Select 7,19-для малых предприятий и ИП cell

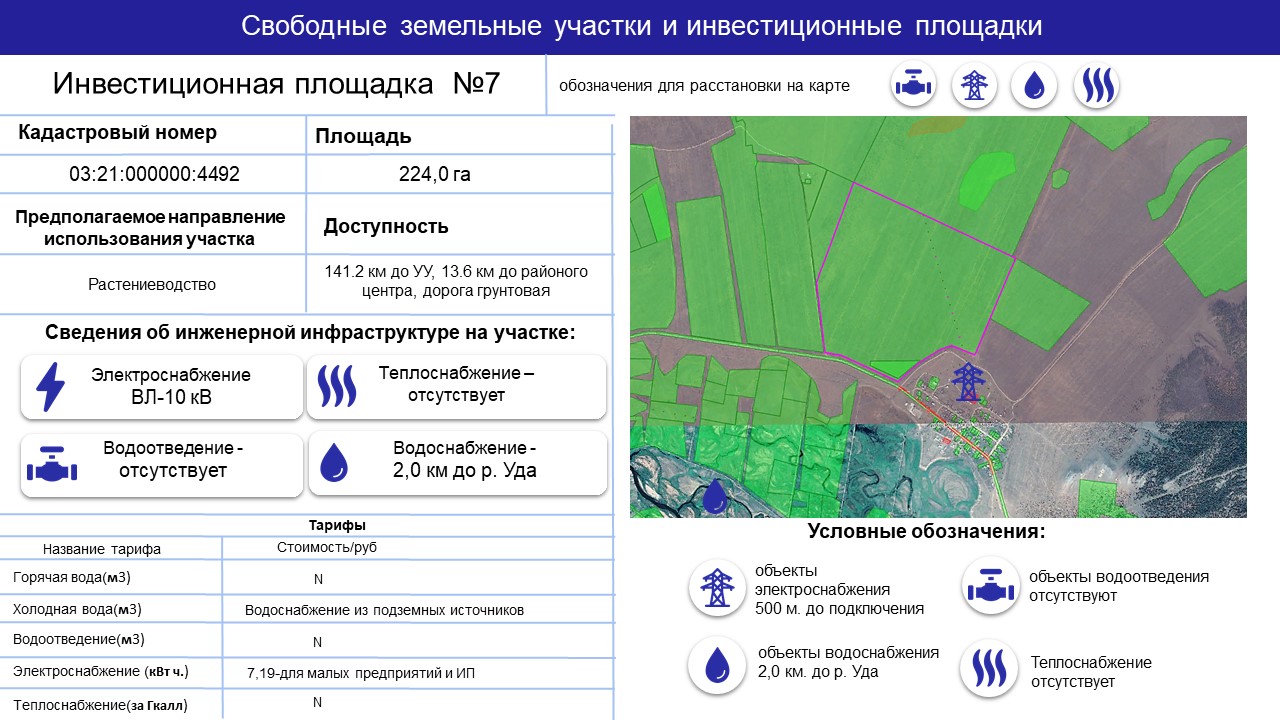361,674
